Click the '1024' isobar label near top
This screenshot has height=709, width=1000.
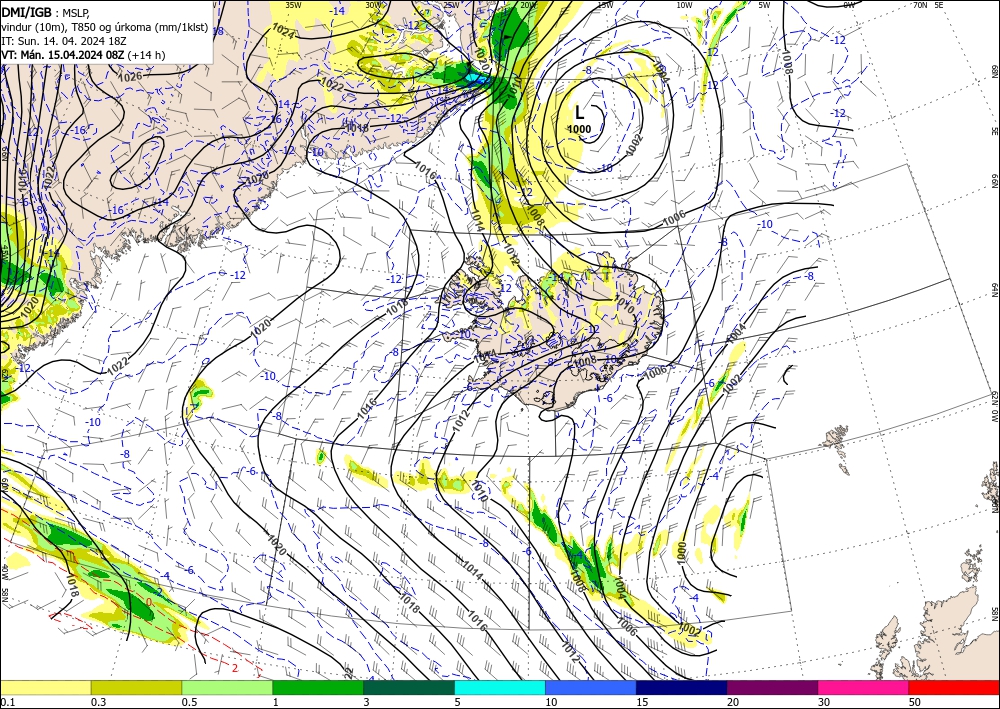pos(283,32)
